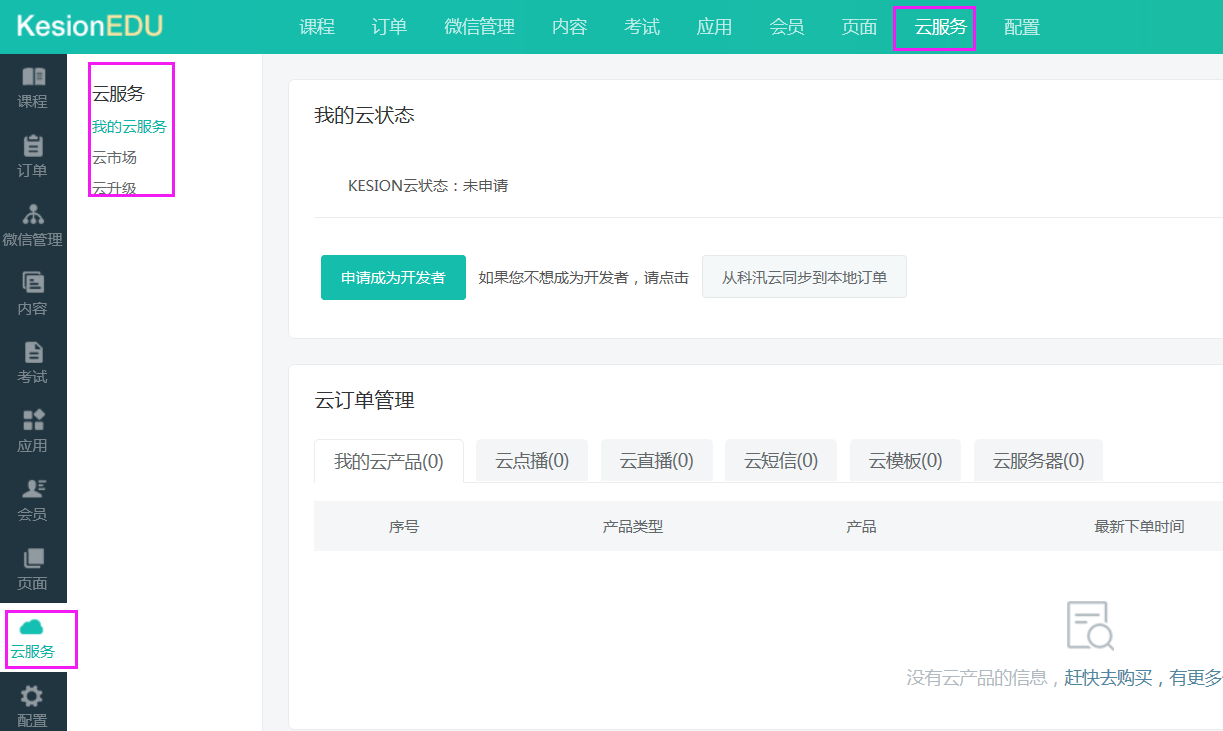Screen dimensions: 1223x731
Task: Open the 应用 apps icon in sidebar
Action: coord(33,421)
